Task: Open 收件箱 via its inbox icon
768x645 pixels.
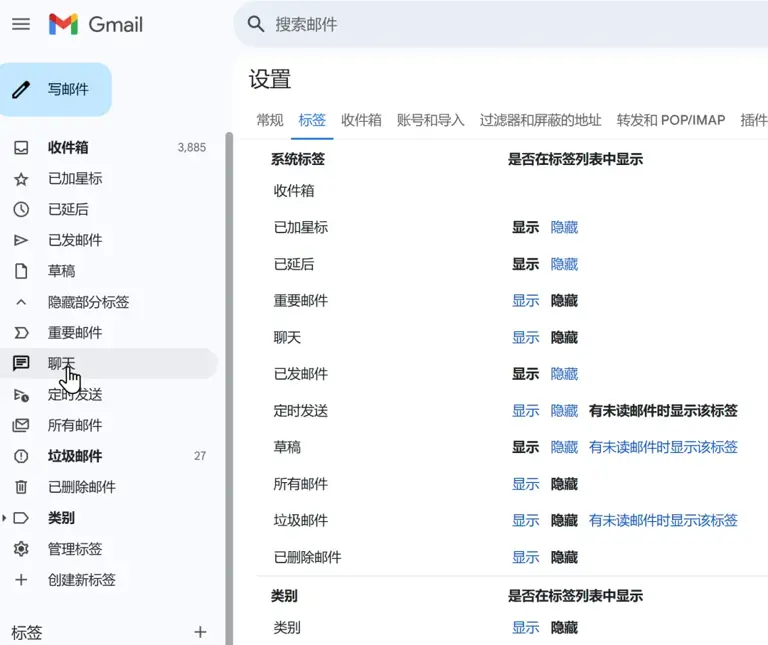Action: coord(21,147)
